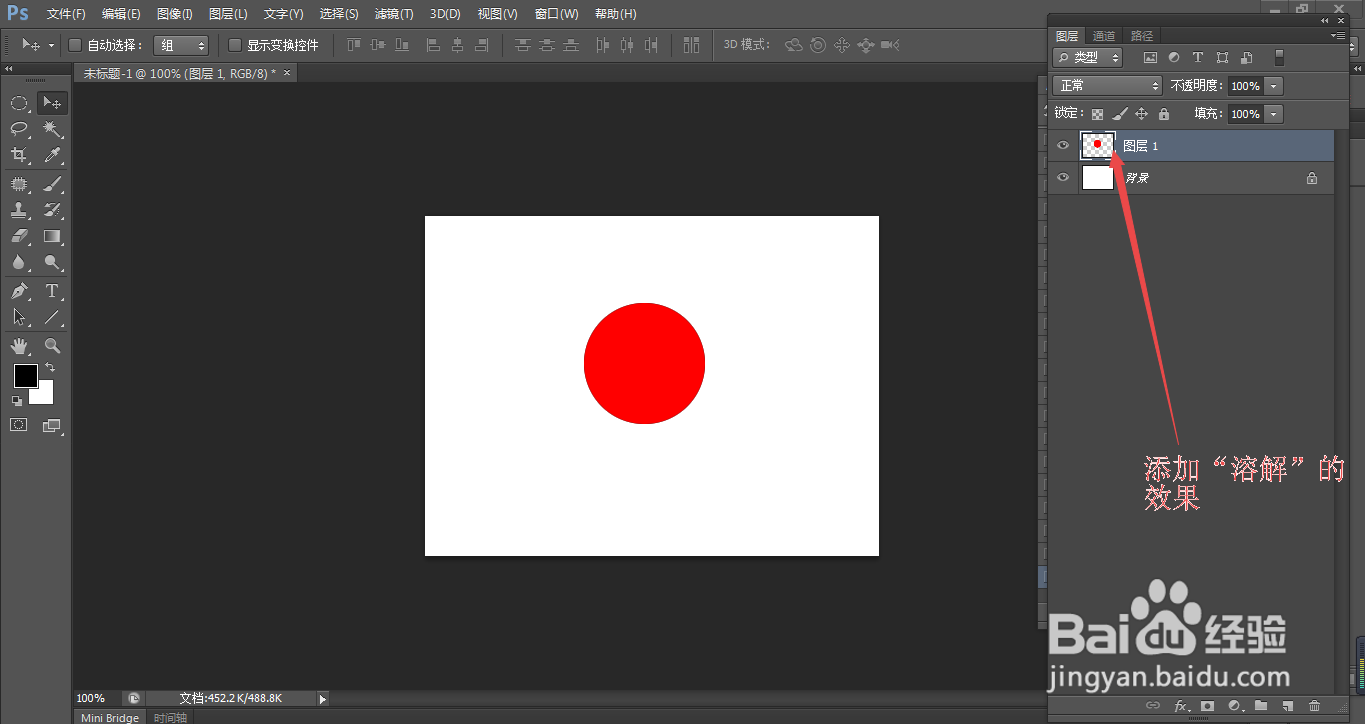Select the Dodge tool

(52, 263)
